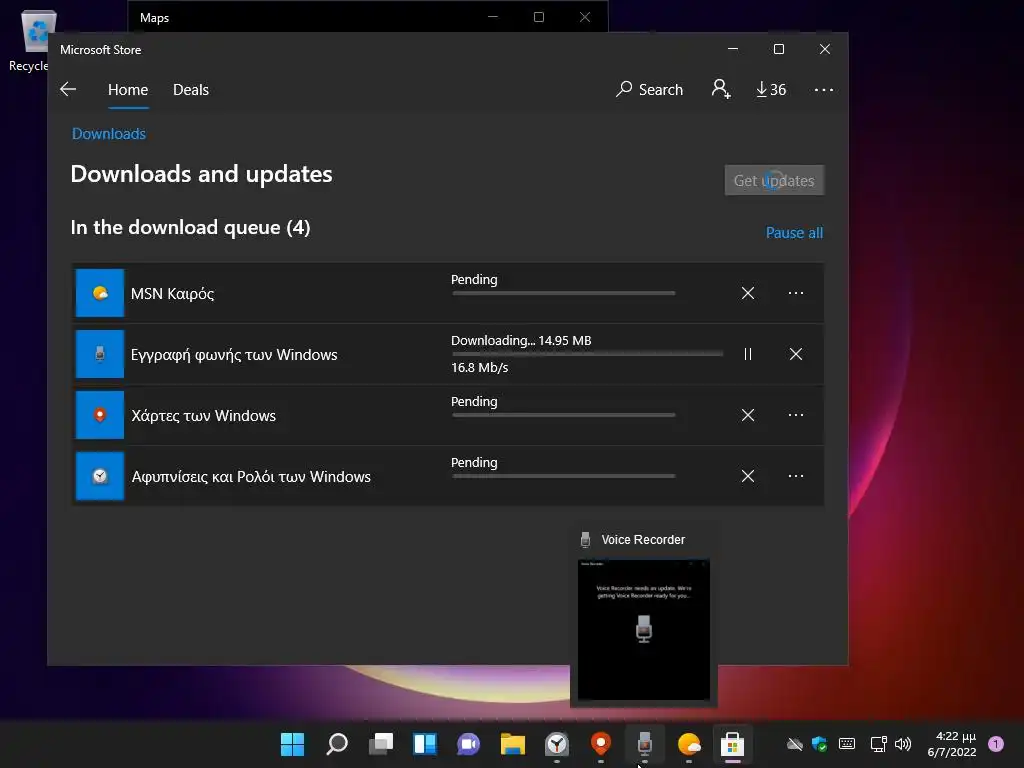This screenshot has height=768, width=1024.
Task: Click the Voice Recorder preview title
Action: click(643, 539)
